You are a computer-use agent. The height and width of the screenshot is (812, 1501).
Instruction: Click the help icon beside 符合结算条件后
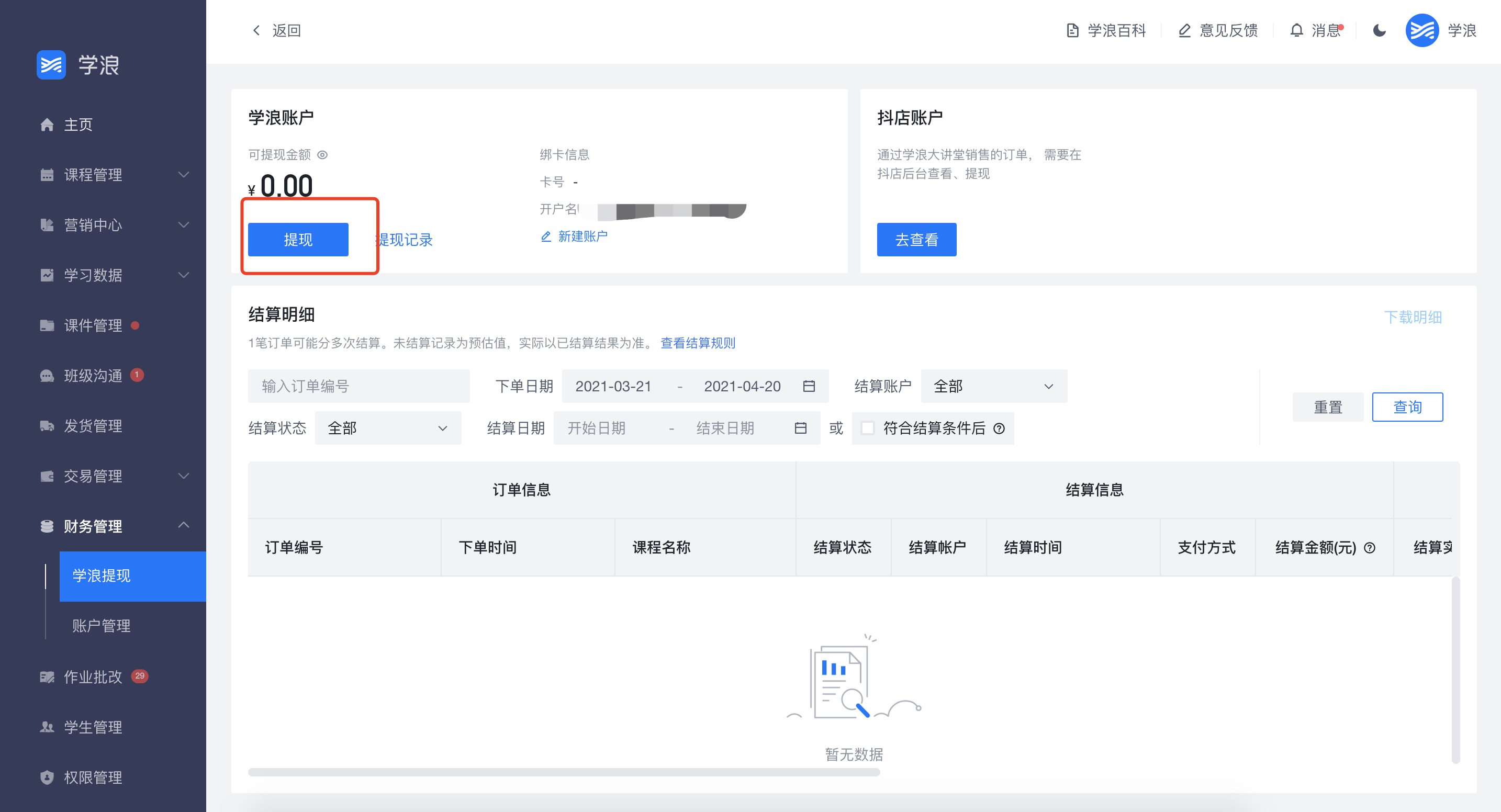point(999,428)
